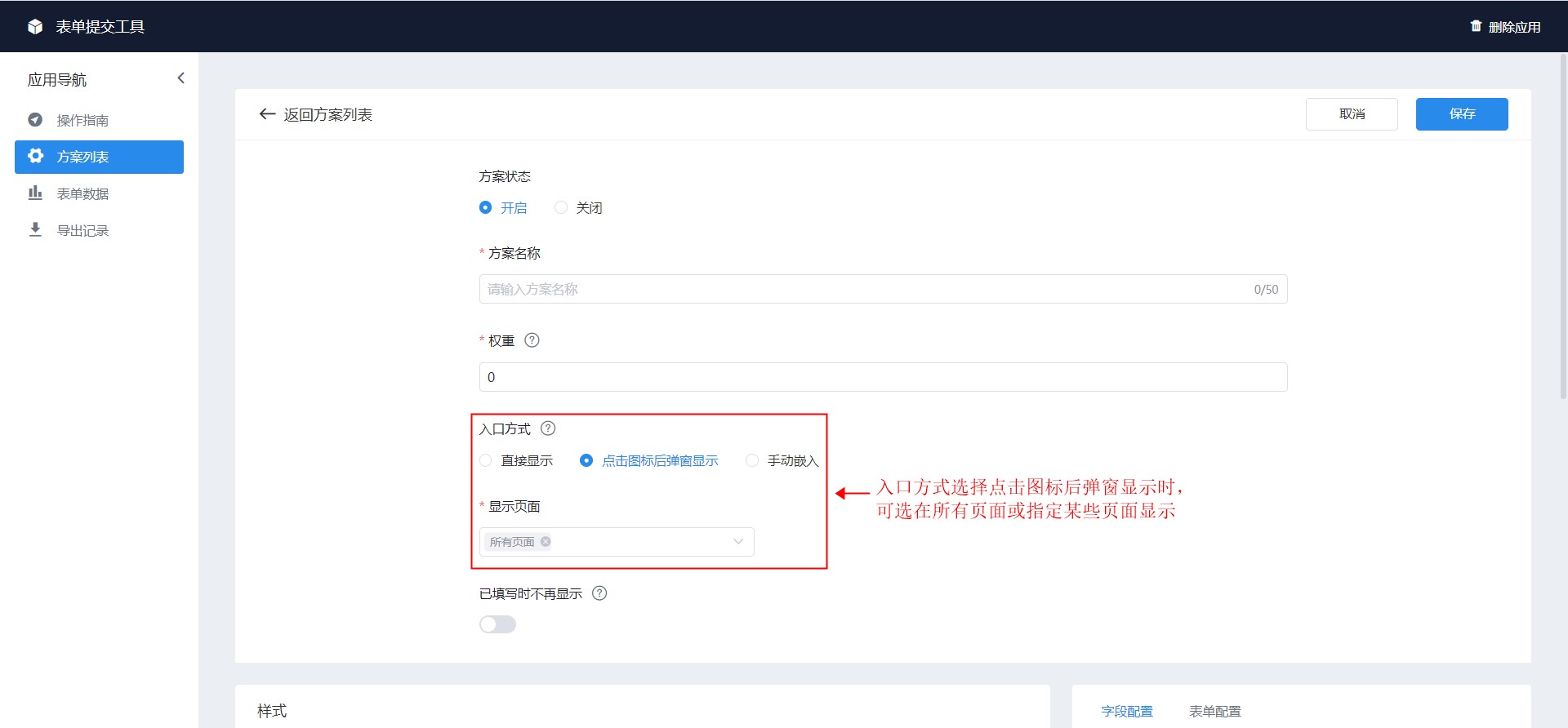Viewport: 1568px width, 728px height.
Task: Collapse the 应用导航 sidebar chevron
Action: [180, 78]
